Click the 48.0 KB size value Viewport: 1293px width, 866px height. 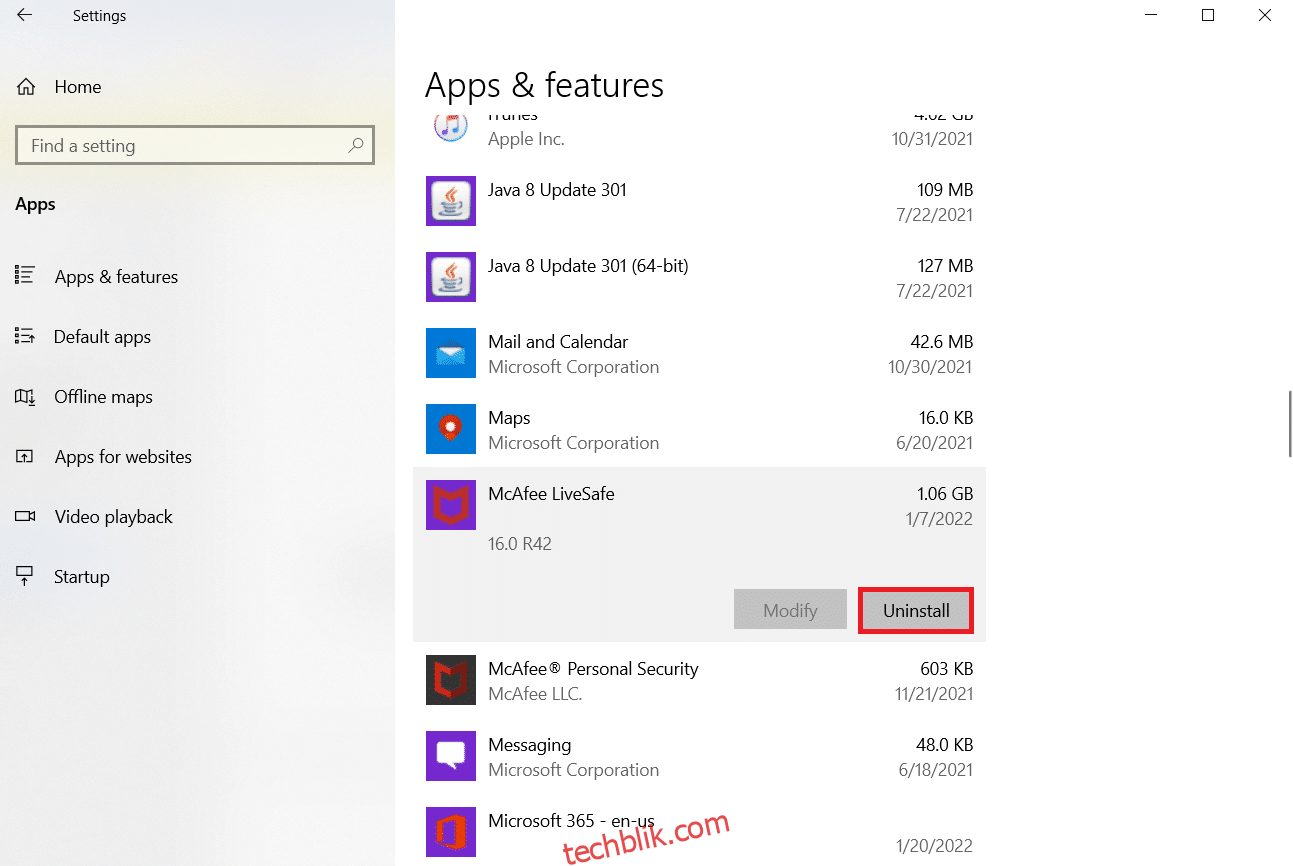point(943,745)
